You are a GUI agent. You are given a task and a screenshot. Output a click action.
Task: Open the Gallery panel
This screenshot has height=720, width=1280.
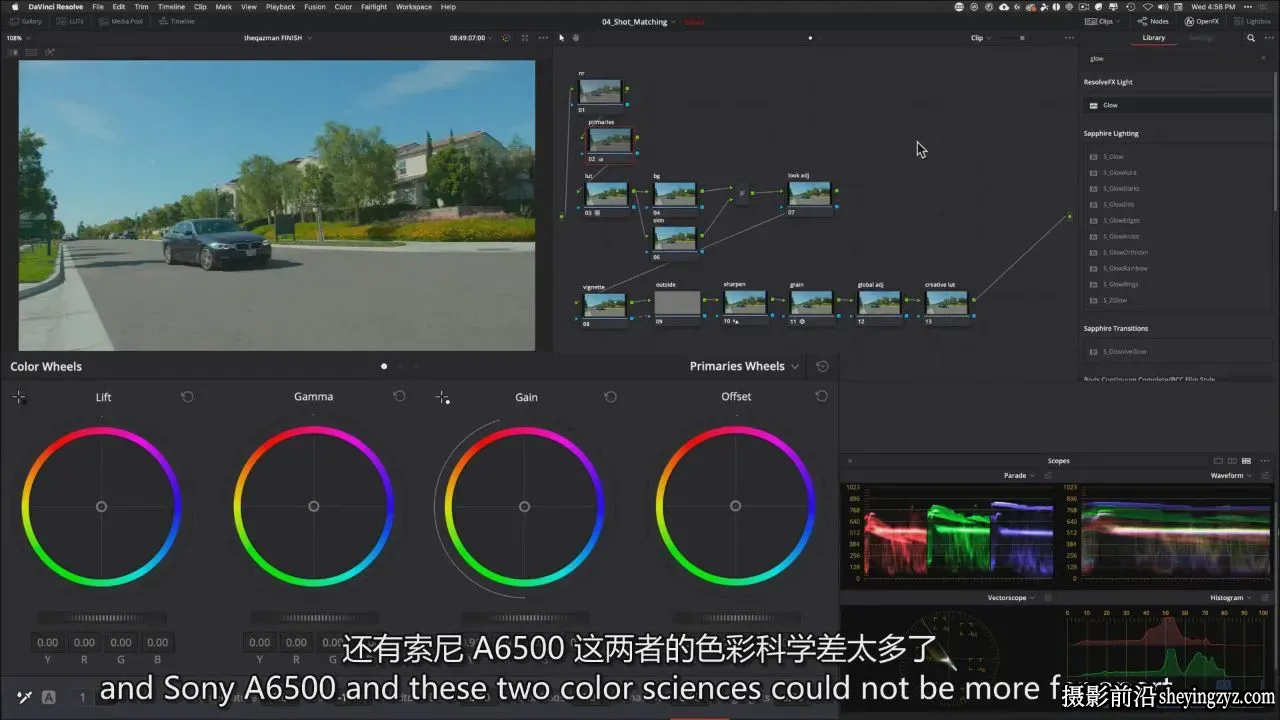[25, 21]
